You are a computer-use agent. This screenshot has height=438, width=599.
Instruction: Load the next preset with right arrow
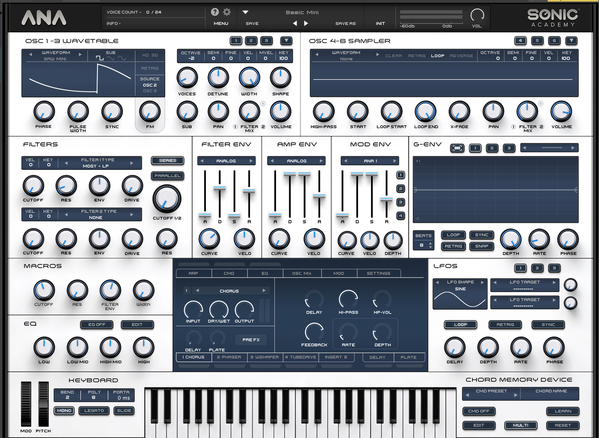point(306,23)
